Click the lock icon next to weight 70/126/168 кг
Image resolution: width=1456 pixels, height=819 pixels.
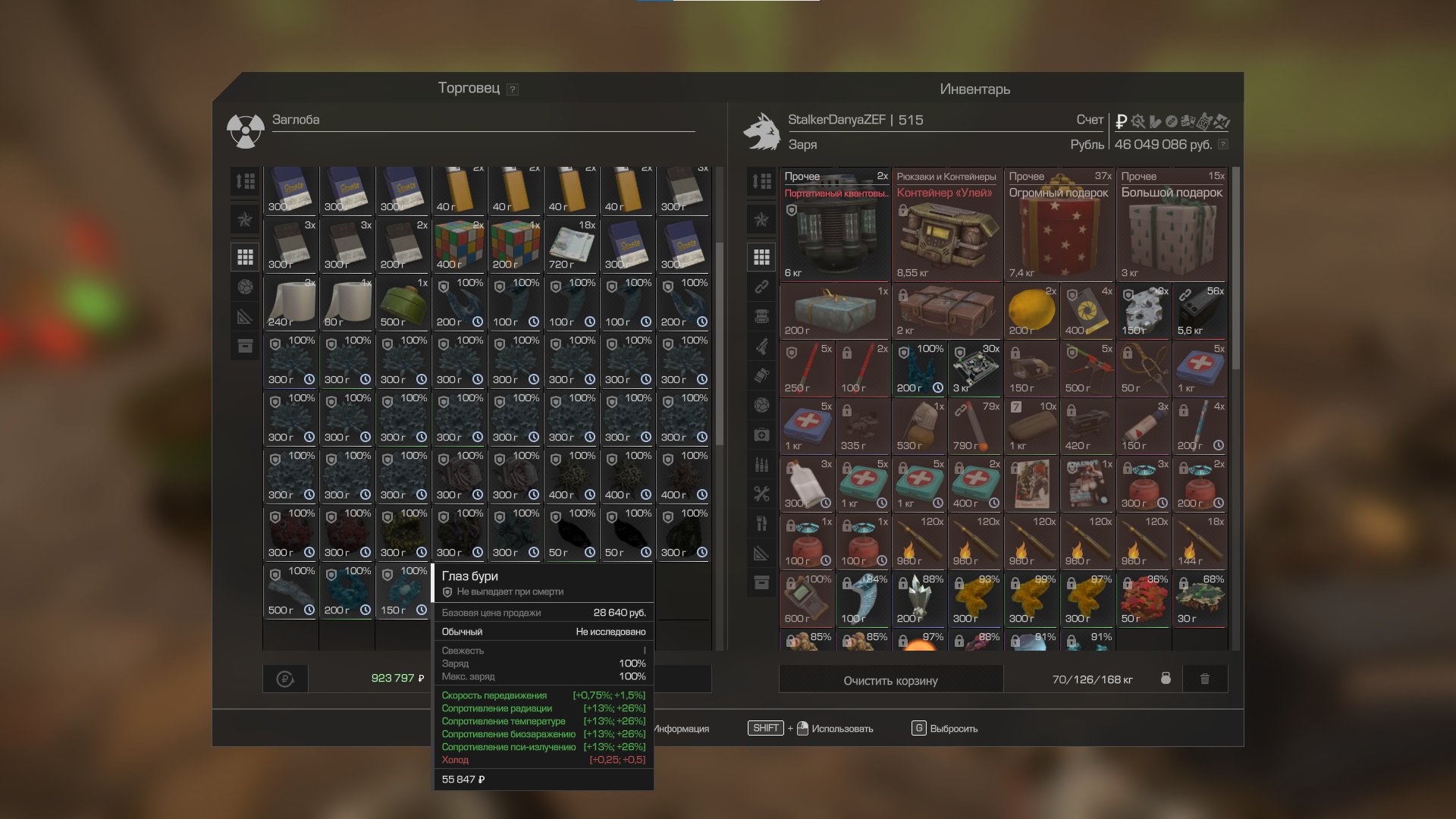click(1166, 679)
